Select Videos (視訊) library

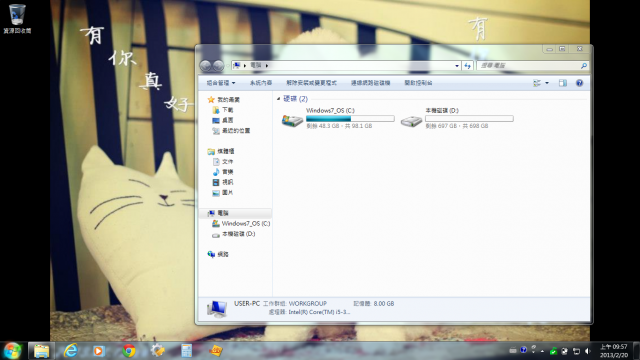(223, 182)
